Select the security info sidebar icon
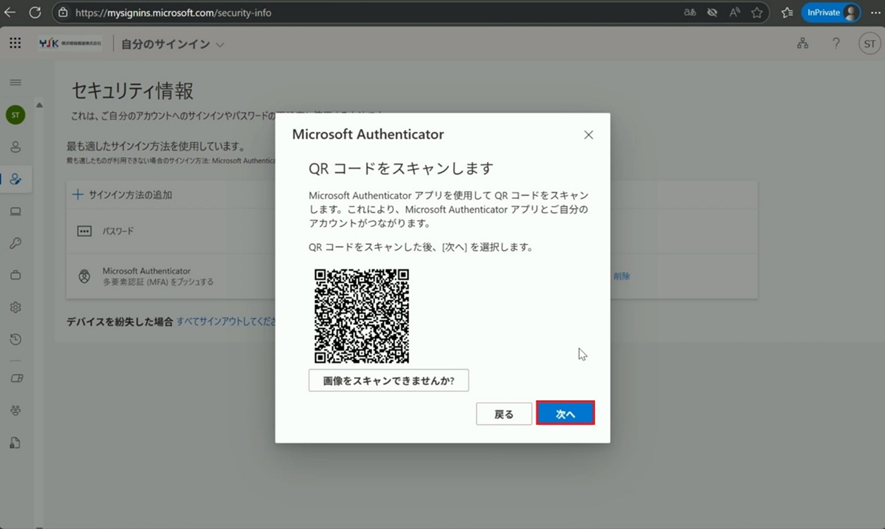 15,180
